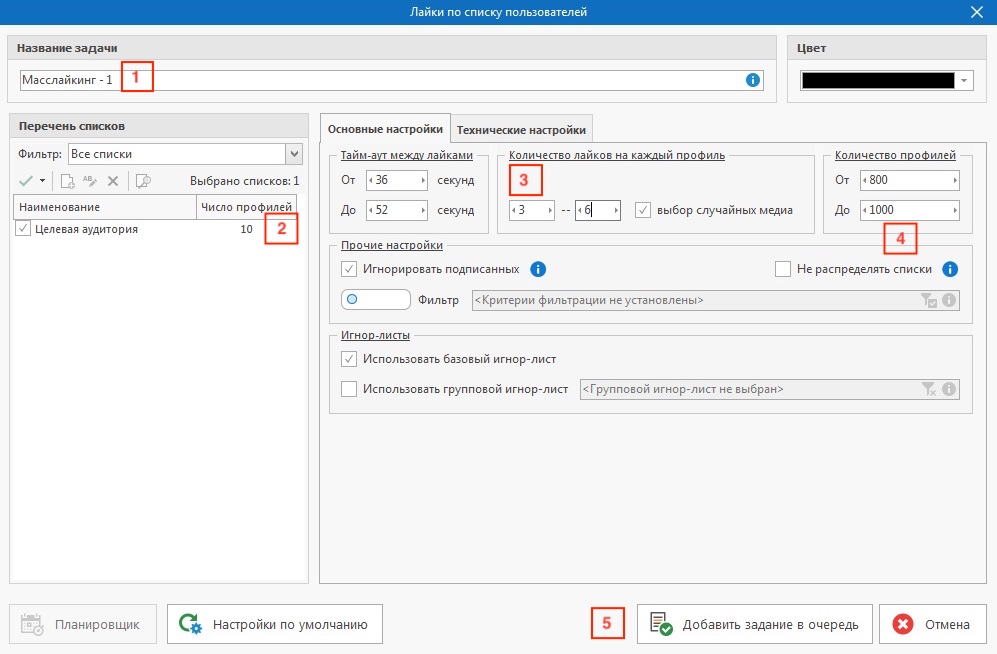Check Использовать групповой игнор-лист
This screenshot has width=997, height=654.
[348, 389]
